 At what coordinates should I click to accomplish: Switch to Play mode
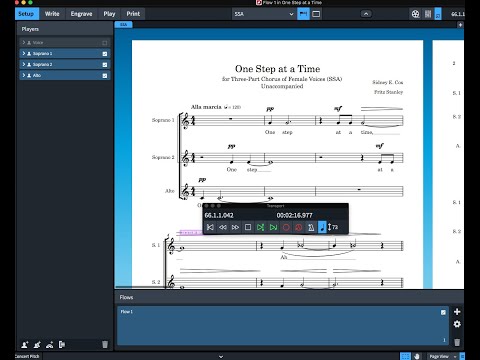[109, 14]
